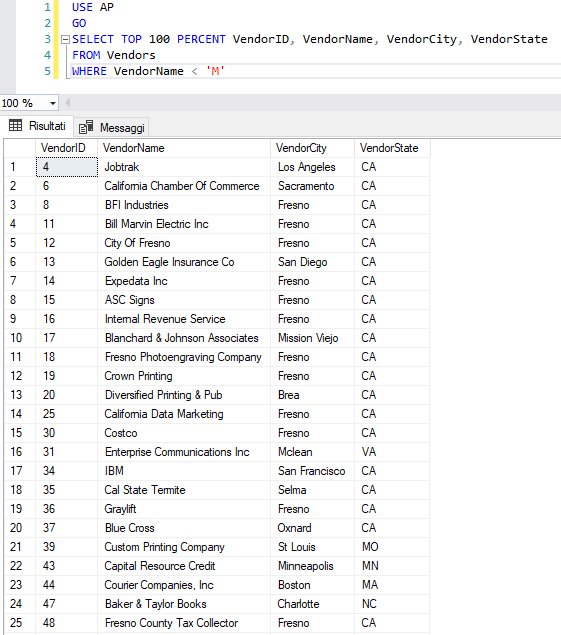Select the Oxnard city cell
The height and width of the screenshot is (635, 561).
coord(312,528)
